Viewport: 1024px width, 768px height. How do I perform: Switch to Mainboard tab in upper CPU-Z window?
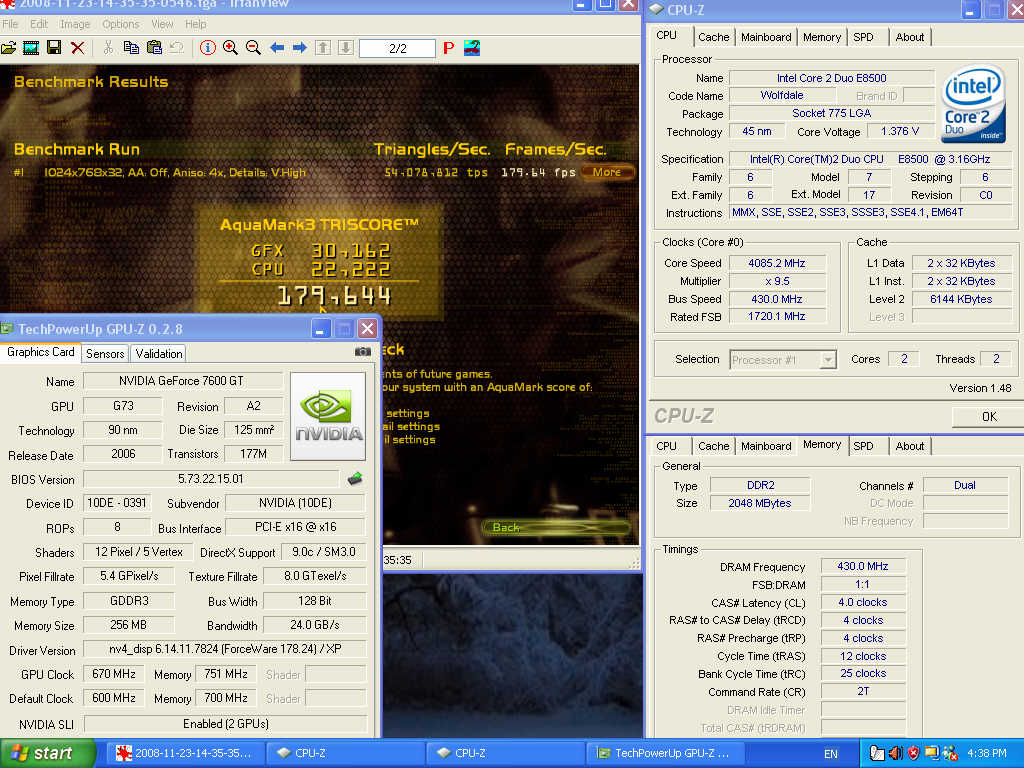(x=766, y=37)
